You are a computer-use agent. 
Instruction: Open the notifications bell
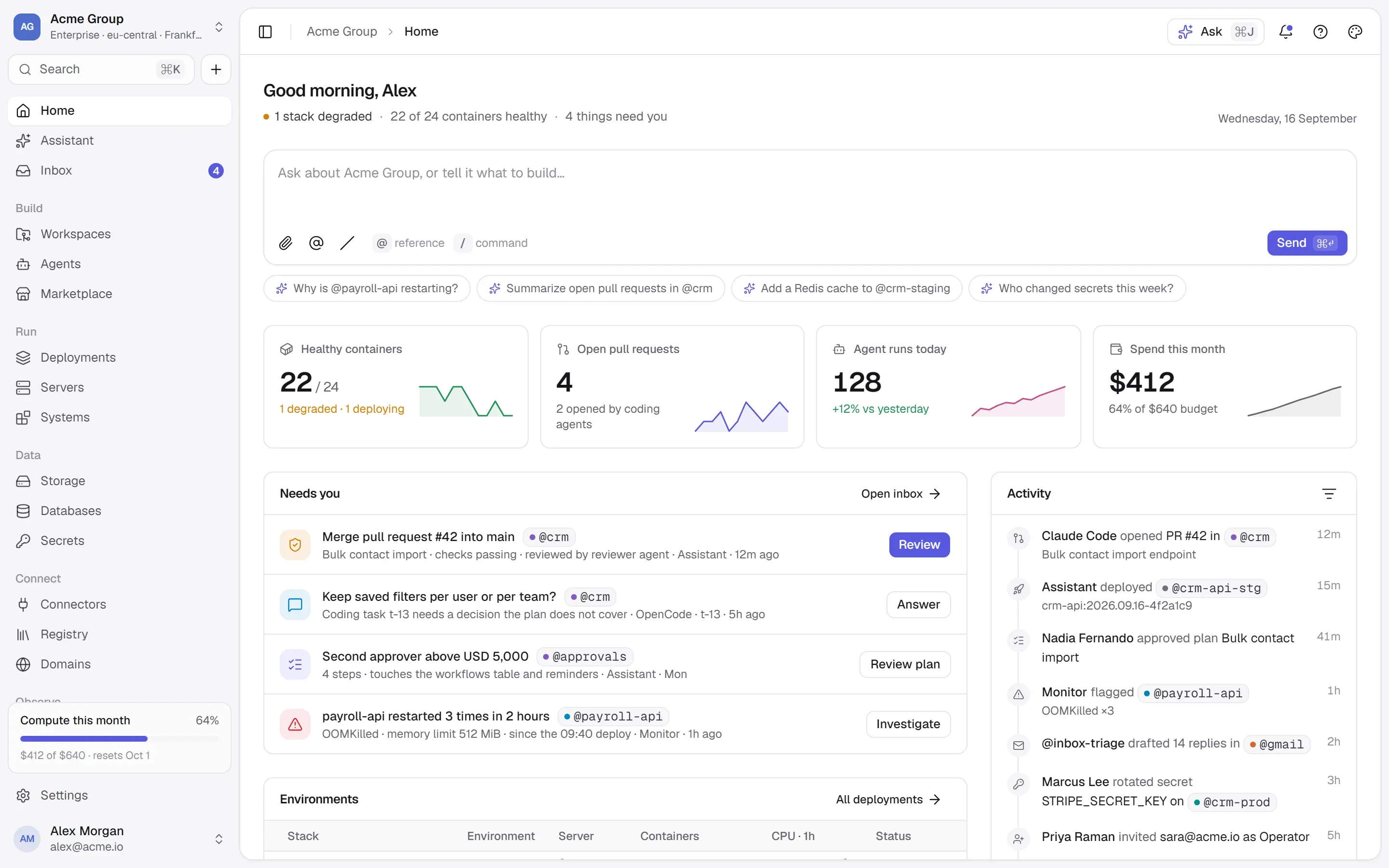1286,31
